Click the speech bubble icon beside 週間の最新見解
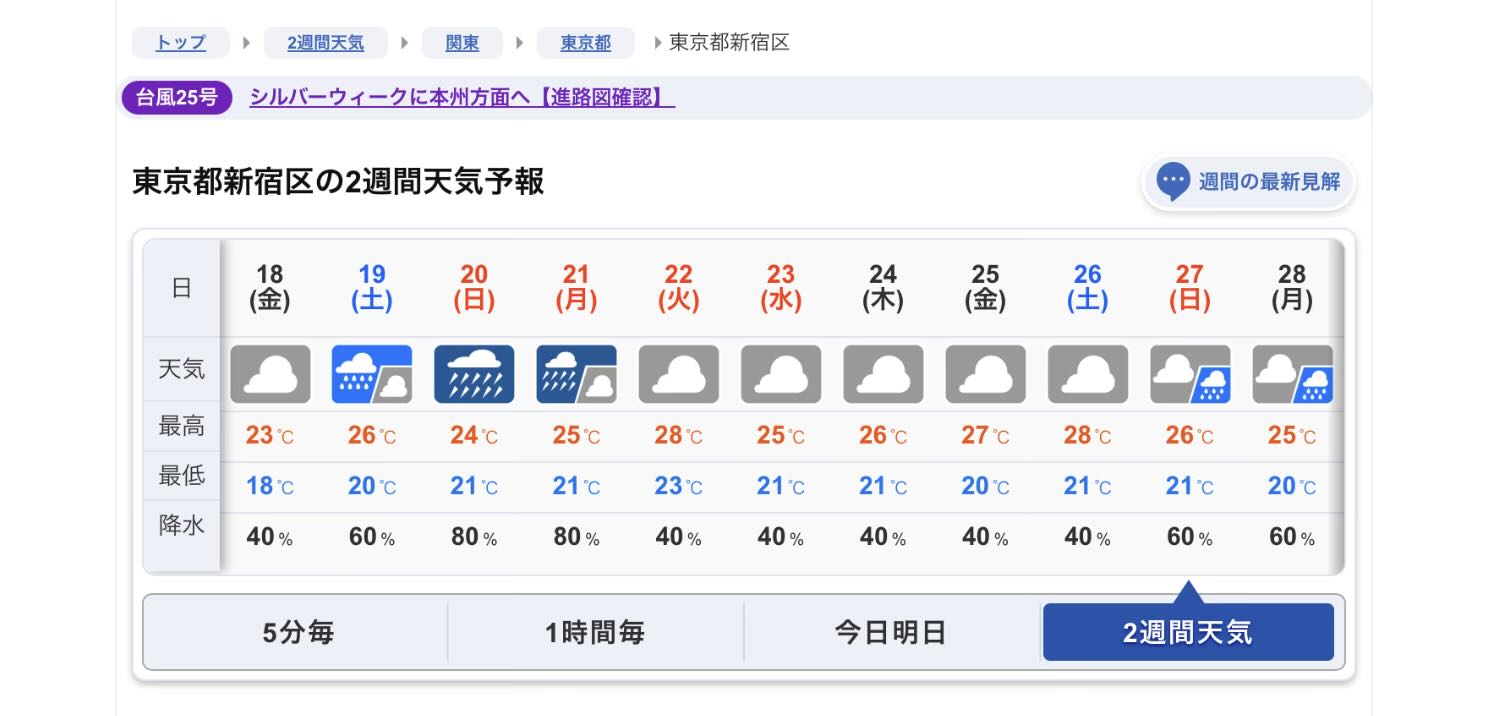Screen dimensions: 1488x716 click(x=1173, y=182)
